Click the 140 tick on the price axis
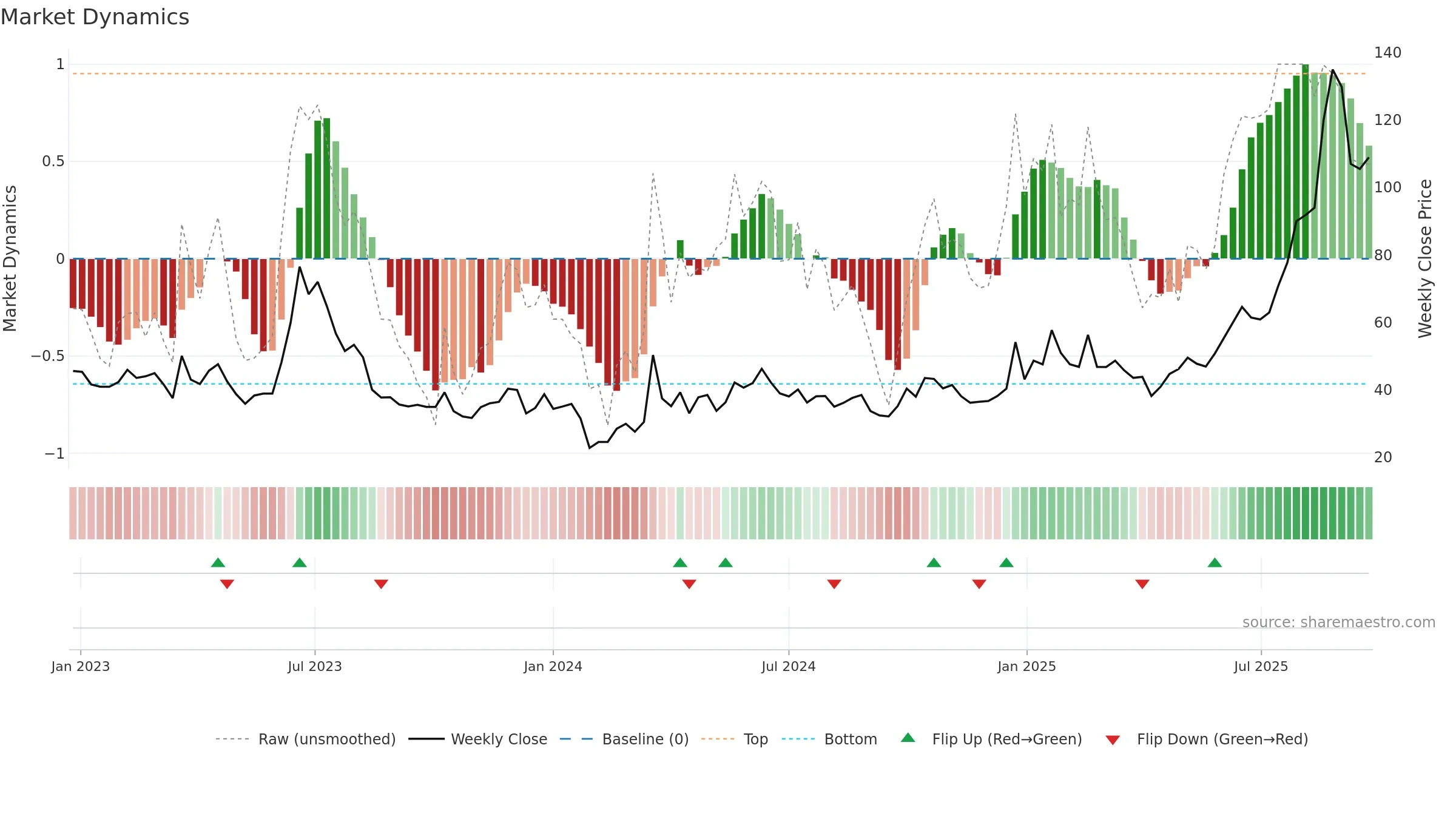The width and height of the screenshot is (1456, 819). [1388, 53]
